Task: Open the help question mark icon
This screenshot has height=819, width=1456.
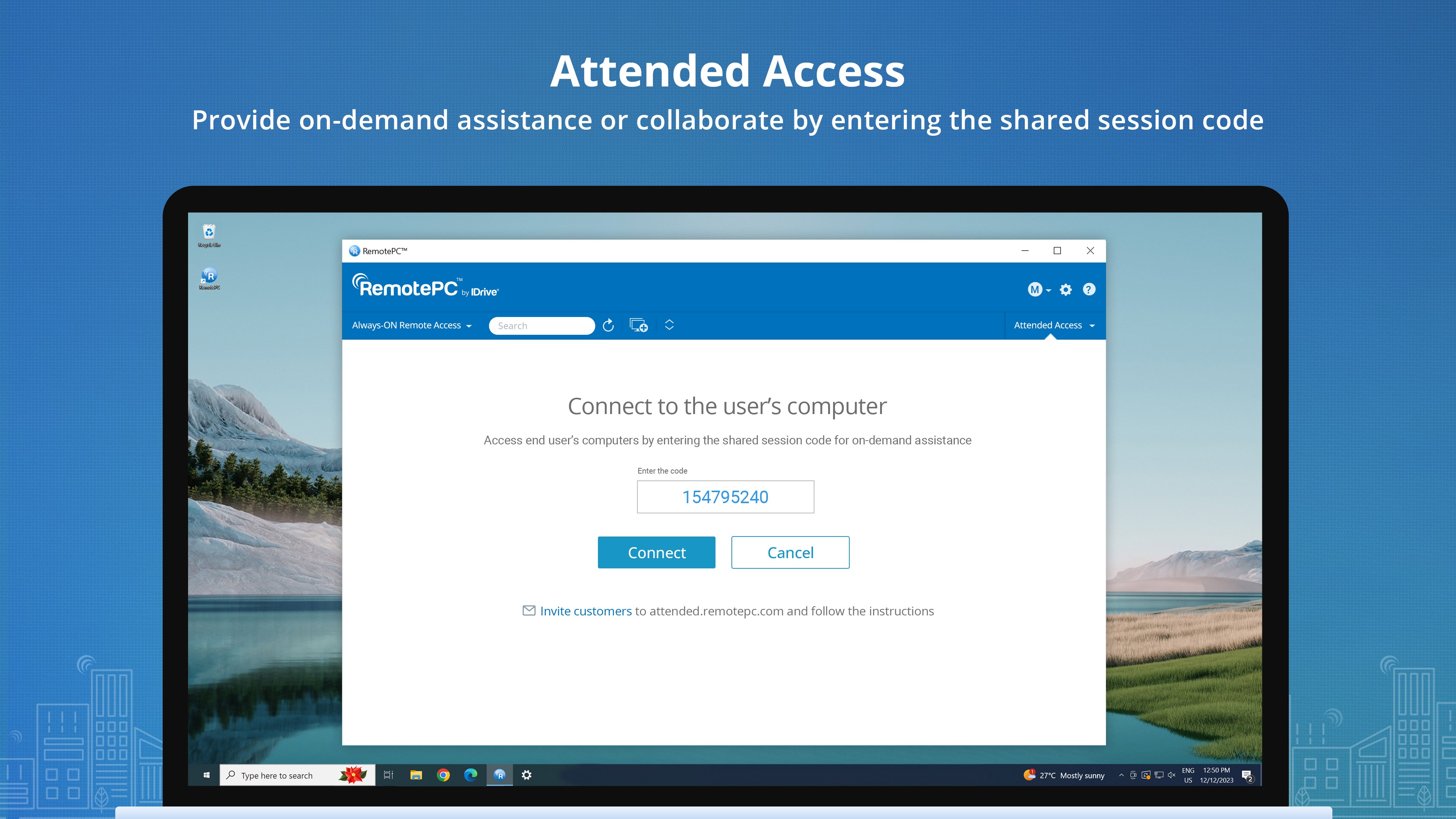Action: coord(1089,289)
